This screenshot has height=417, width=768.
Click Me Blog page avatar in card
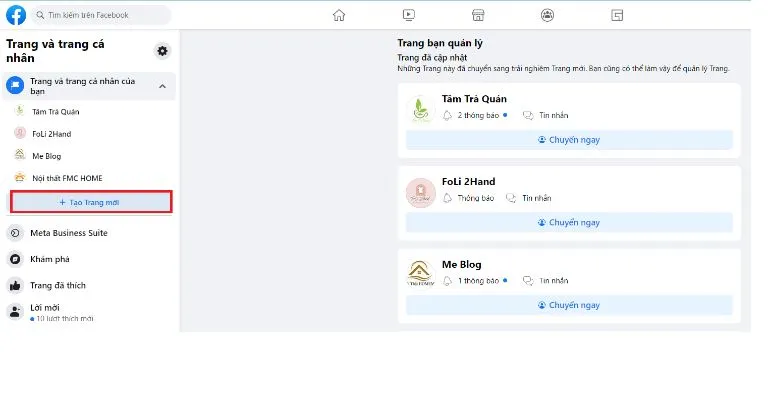point(420,274)
